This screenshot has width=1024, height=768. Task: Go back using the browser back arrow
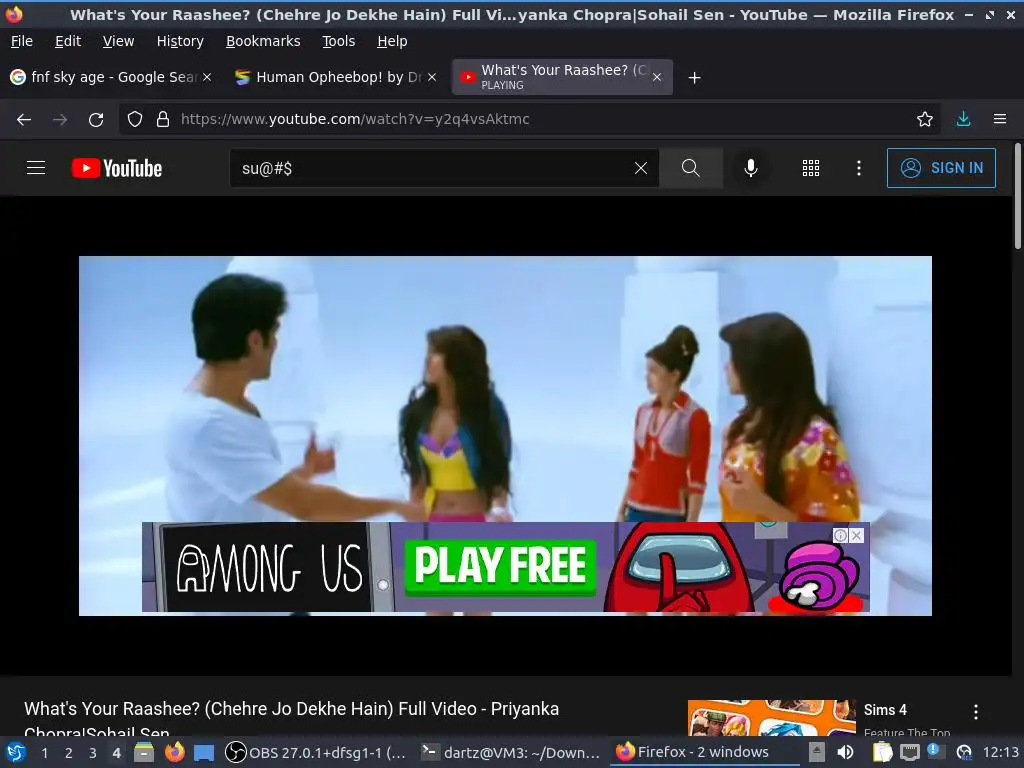click(x=24, y=120)
